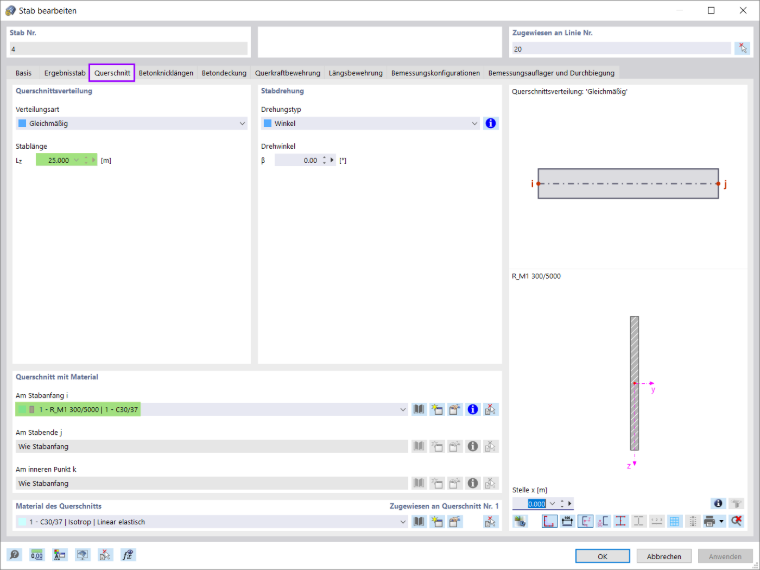760x570 pixels.
Task: Create new cross-section for Stabanfang i
Action: pyautogui.click(x=437, y=410)
